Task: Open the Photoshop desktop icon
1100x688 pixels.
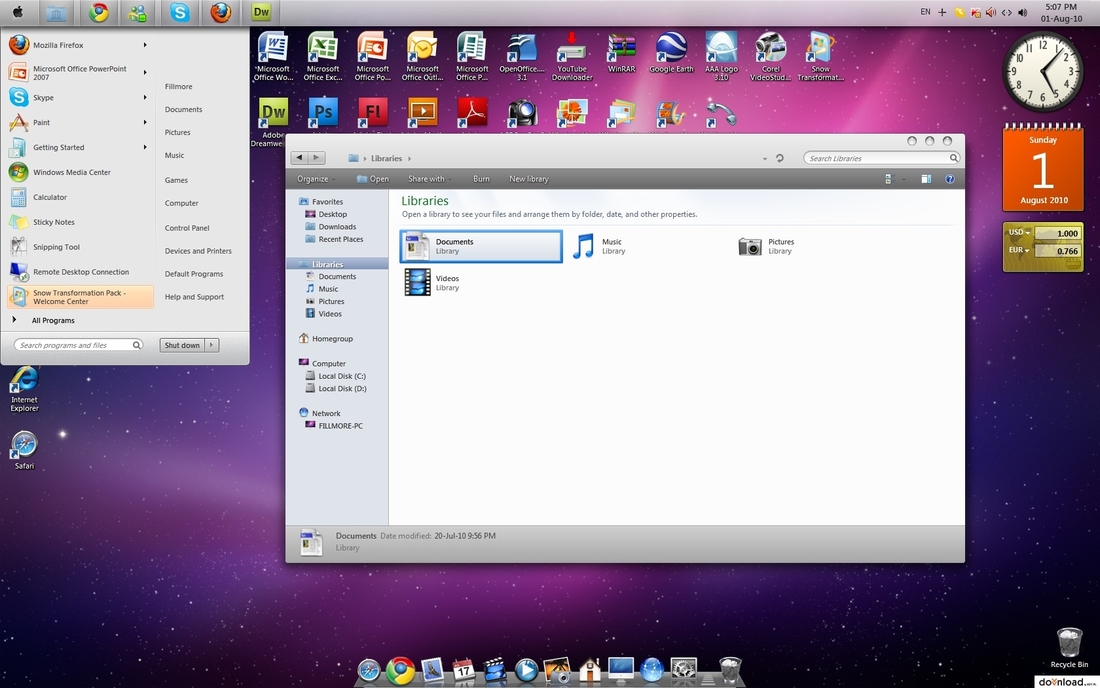Action: 323,112
